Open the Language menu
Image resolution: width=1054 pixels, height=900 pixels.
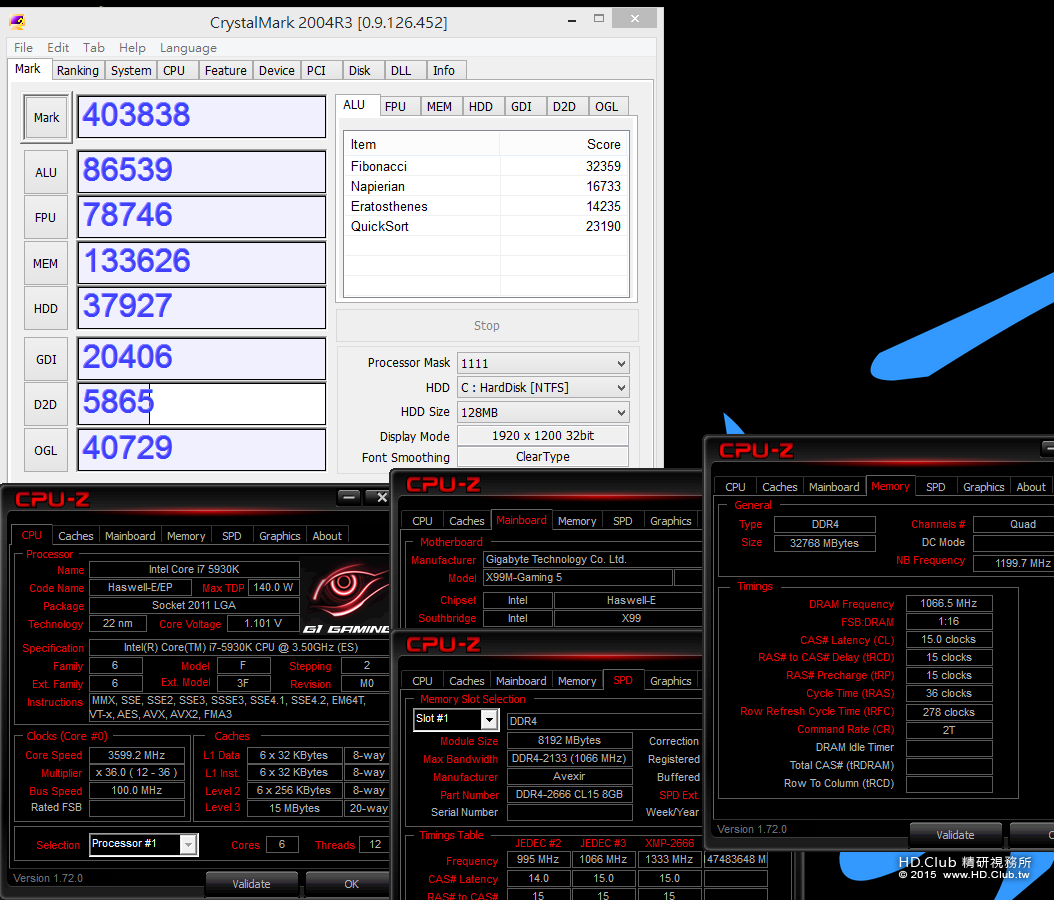click(188, 47)
